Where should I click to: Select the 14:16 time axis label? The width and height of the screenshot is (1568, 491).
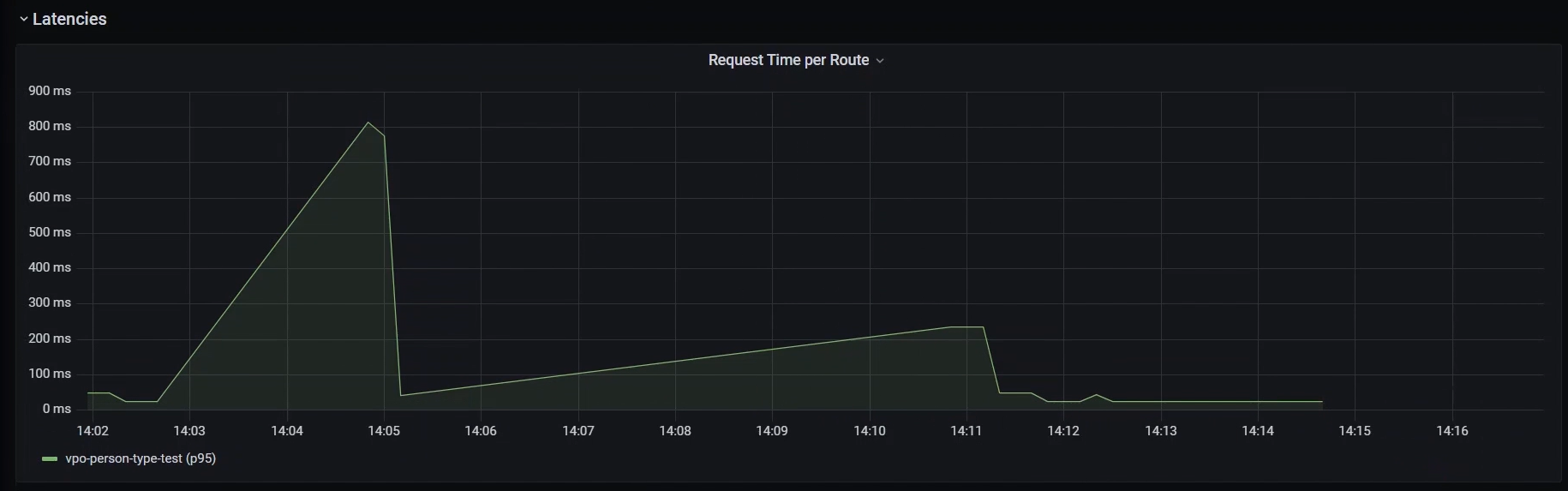click(x=1452, y=430)
